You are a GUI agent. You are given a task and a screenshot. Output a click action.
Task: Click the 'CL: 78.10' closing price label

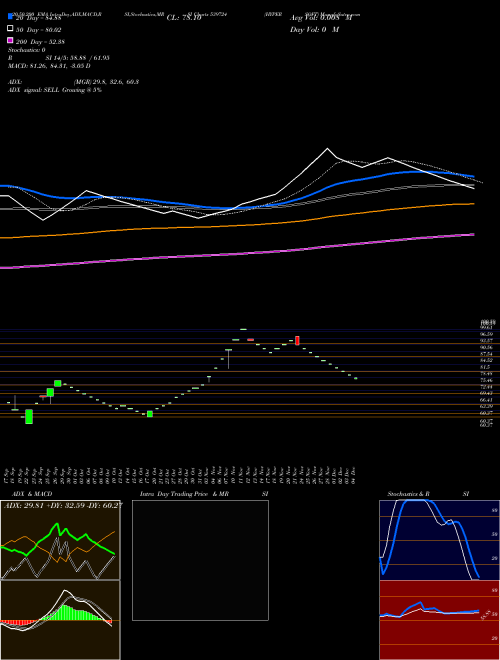tap(184, 18)
